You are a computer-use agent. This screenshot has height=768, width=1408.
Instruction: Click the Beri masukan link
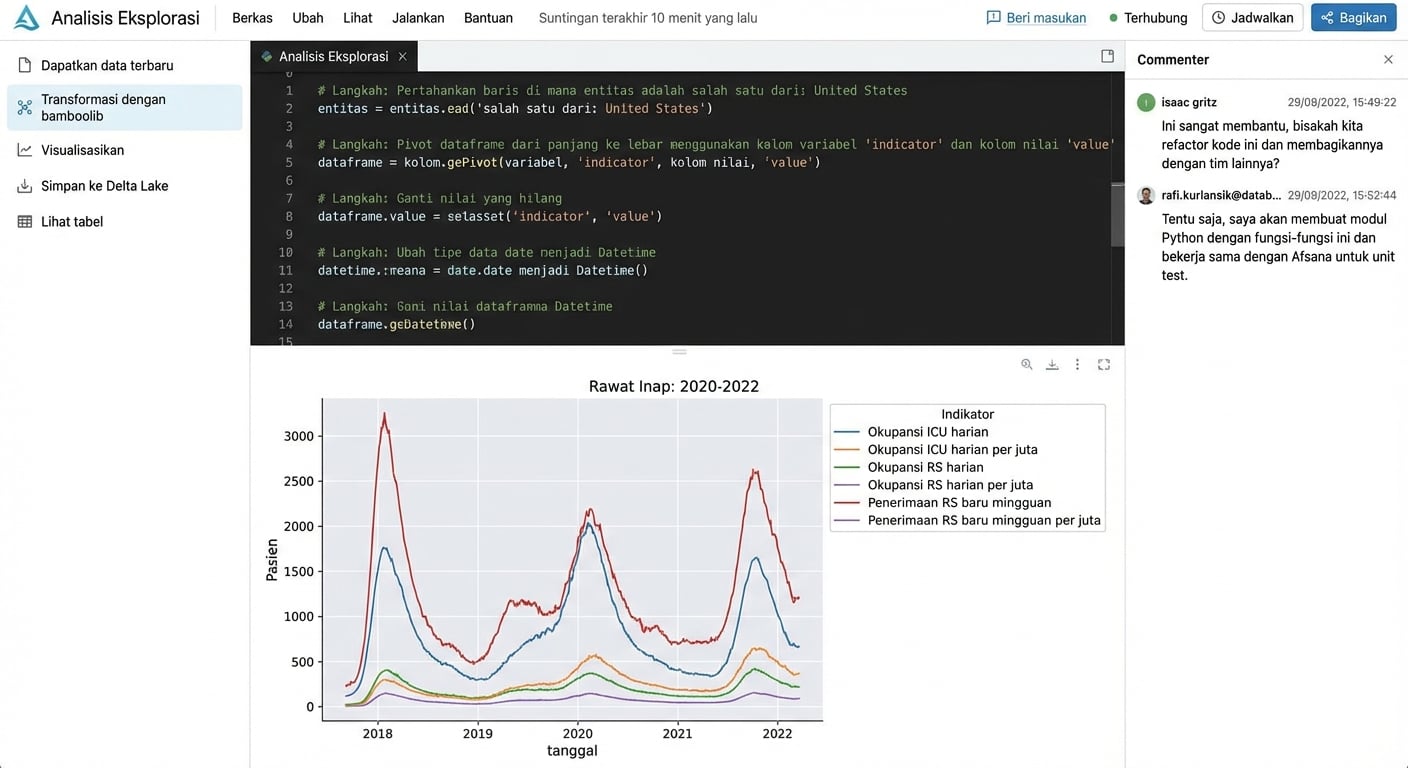click(x=1036, y=18)
